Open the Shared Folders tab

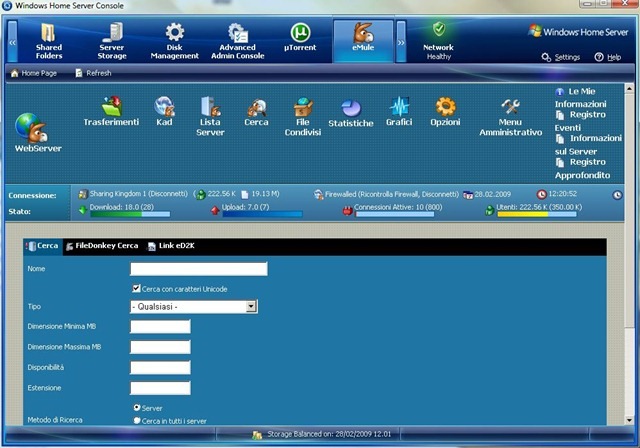49,42
